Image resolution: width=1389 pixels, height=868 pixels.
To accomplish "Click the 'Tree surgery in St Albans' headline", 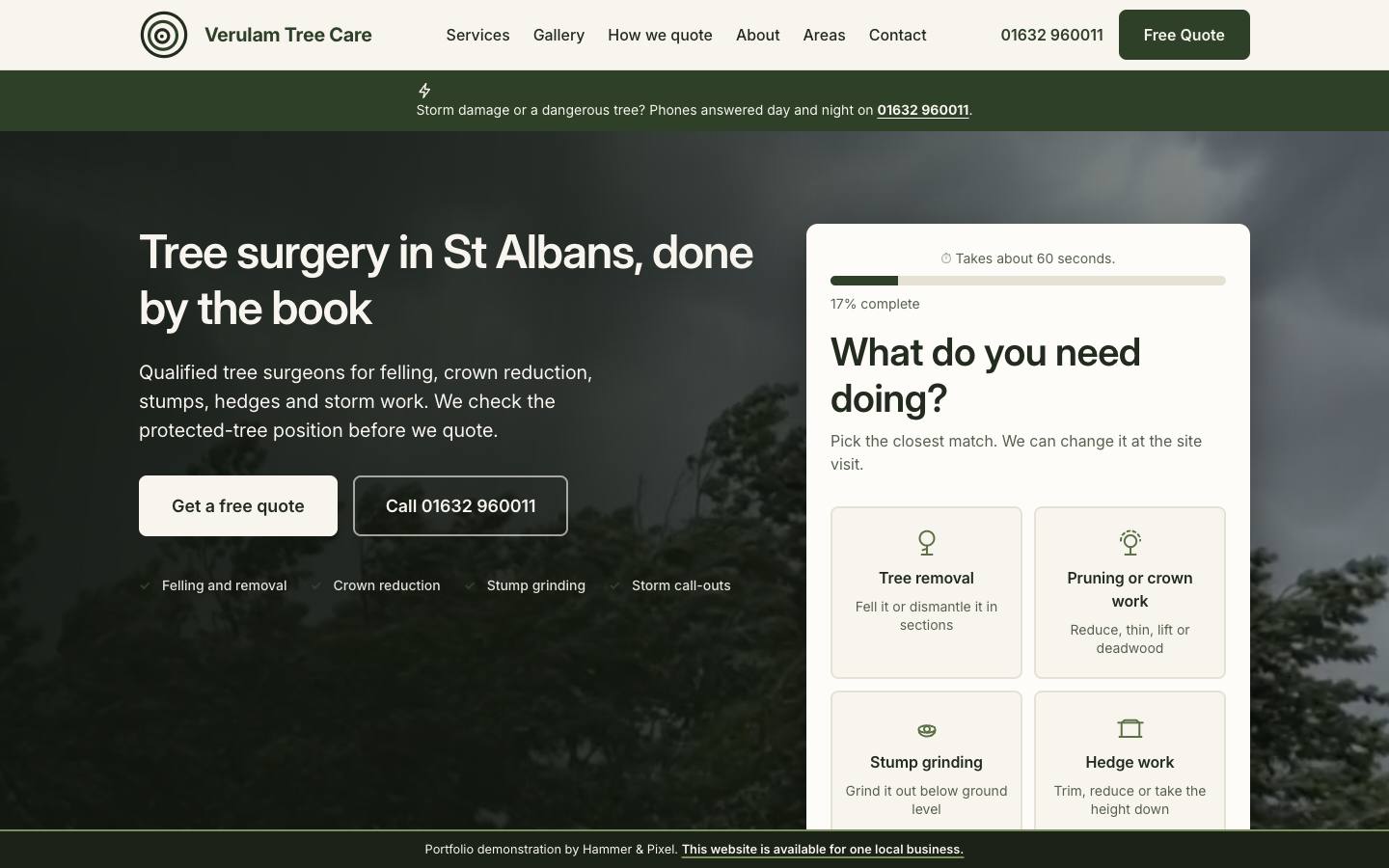I will click(x=446, y=280).
